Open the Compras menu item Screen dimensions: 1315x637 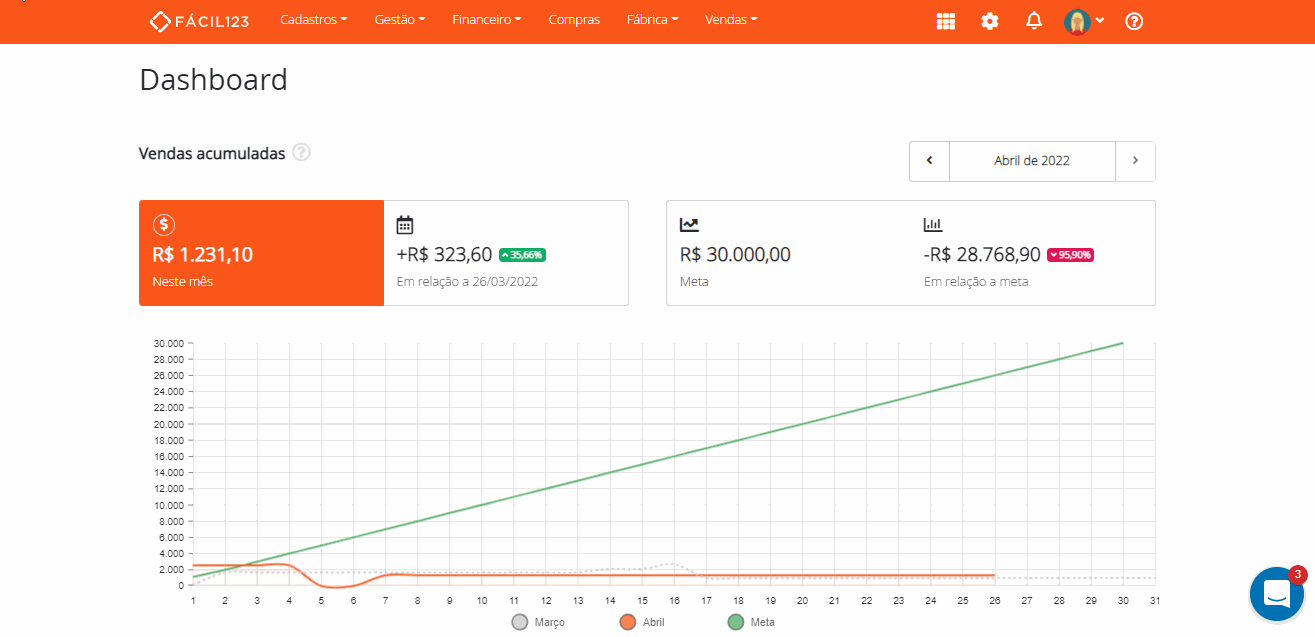[x=574, y=20]
